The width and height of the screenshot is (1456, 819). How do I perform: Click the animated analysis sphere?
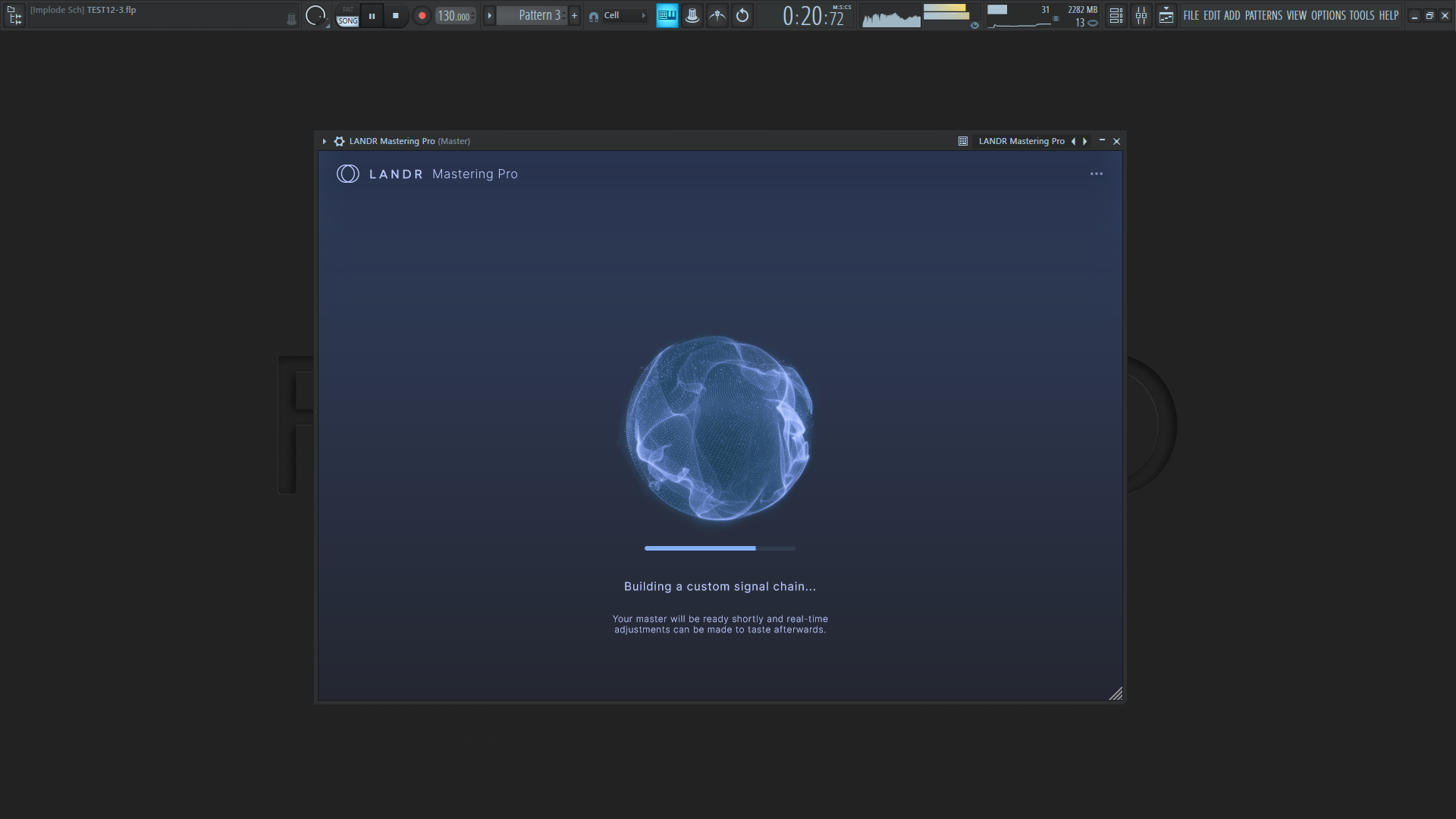tap(719, 428)
